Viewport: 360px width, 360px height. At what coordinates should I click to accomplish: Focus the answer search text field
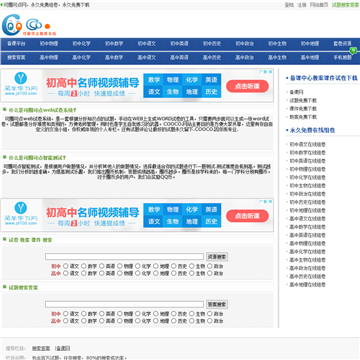[x=124, y=304]
